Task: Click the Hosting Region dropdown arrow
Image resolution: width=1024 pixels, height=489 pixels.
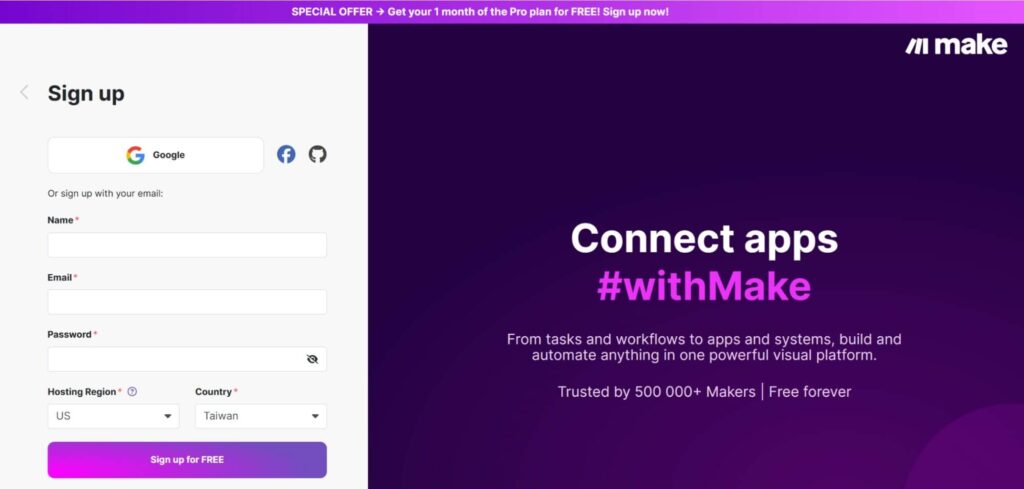Action: (167, 416)
